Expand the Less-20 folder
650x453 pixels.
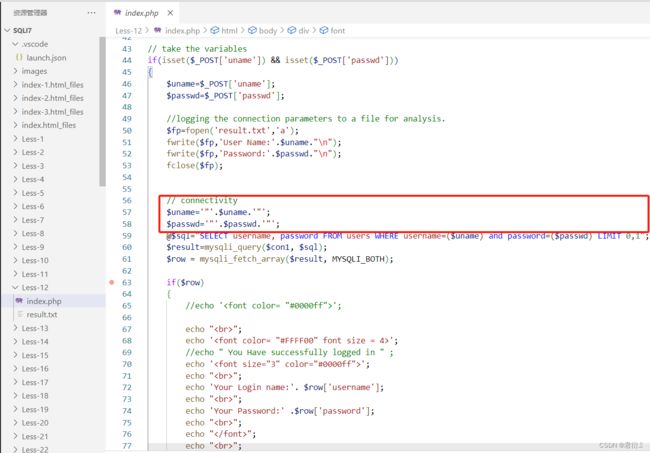[x=15, y=423]
